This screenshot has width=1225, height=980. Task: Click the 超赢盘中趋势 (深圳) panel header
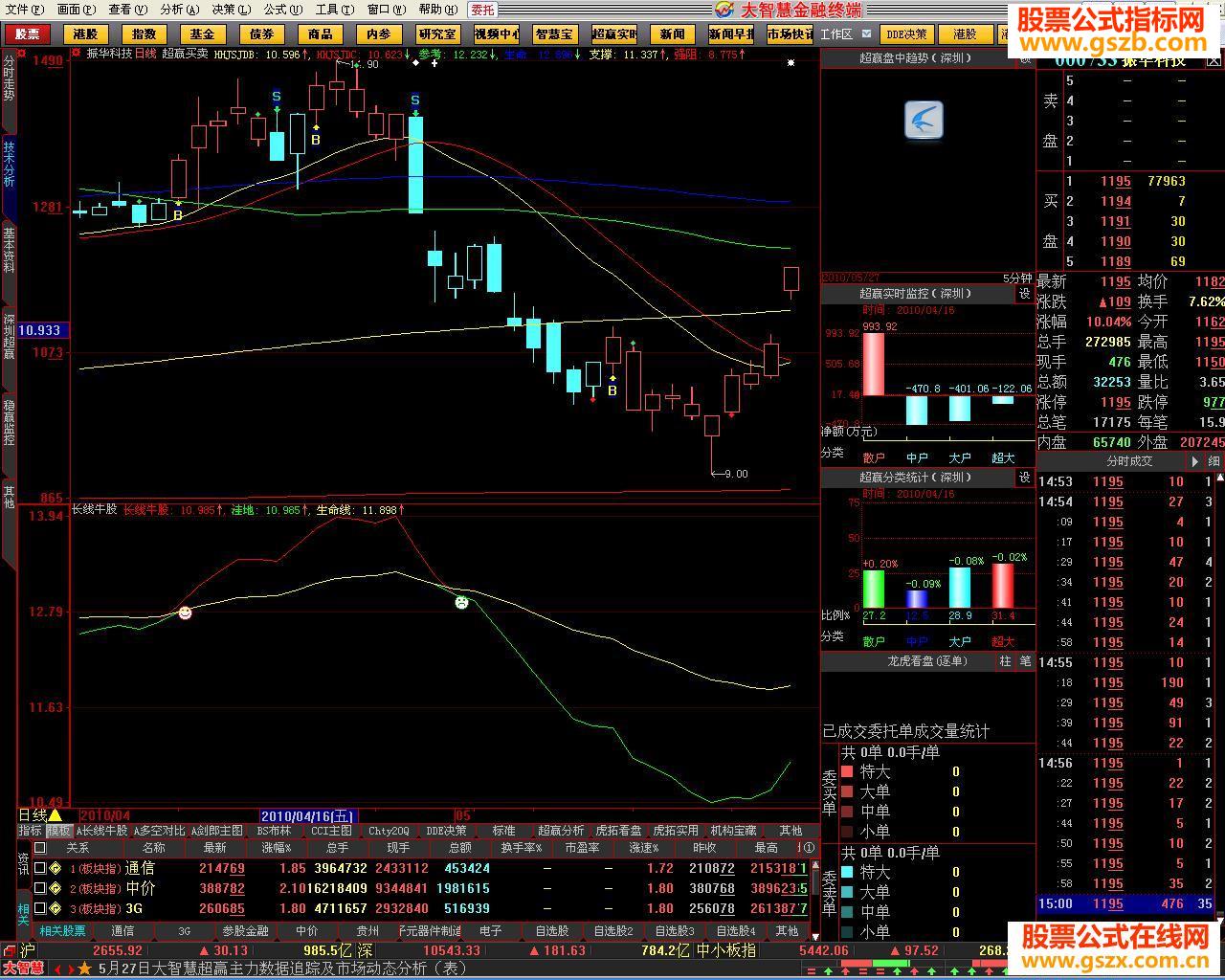click(x=917, y=57)
